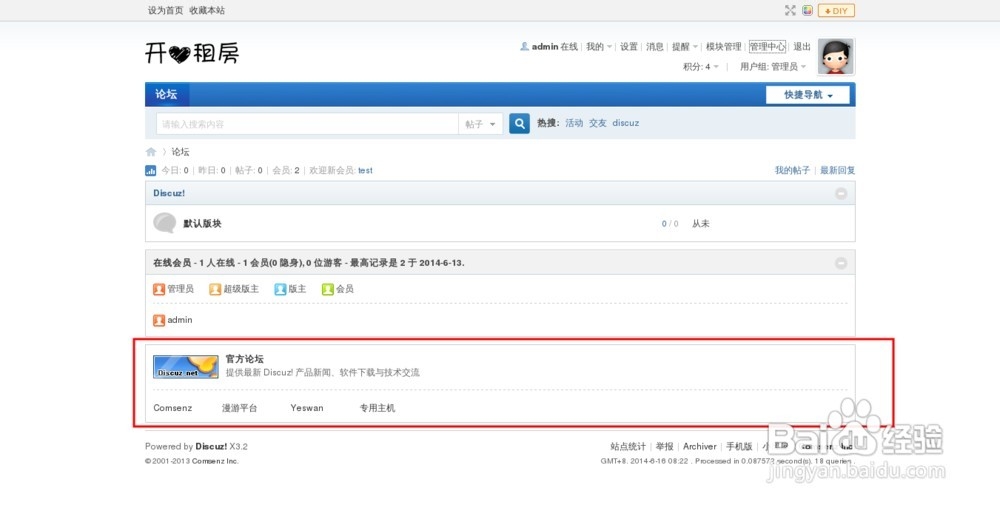Click the home icon in the breadcrumb
The width and height of the screenshot is (1000, 505).
[x=151, y=152]
